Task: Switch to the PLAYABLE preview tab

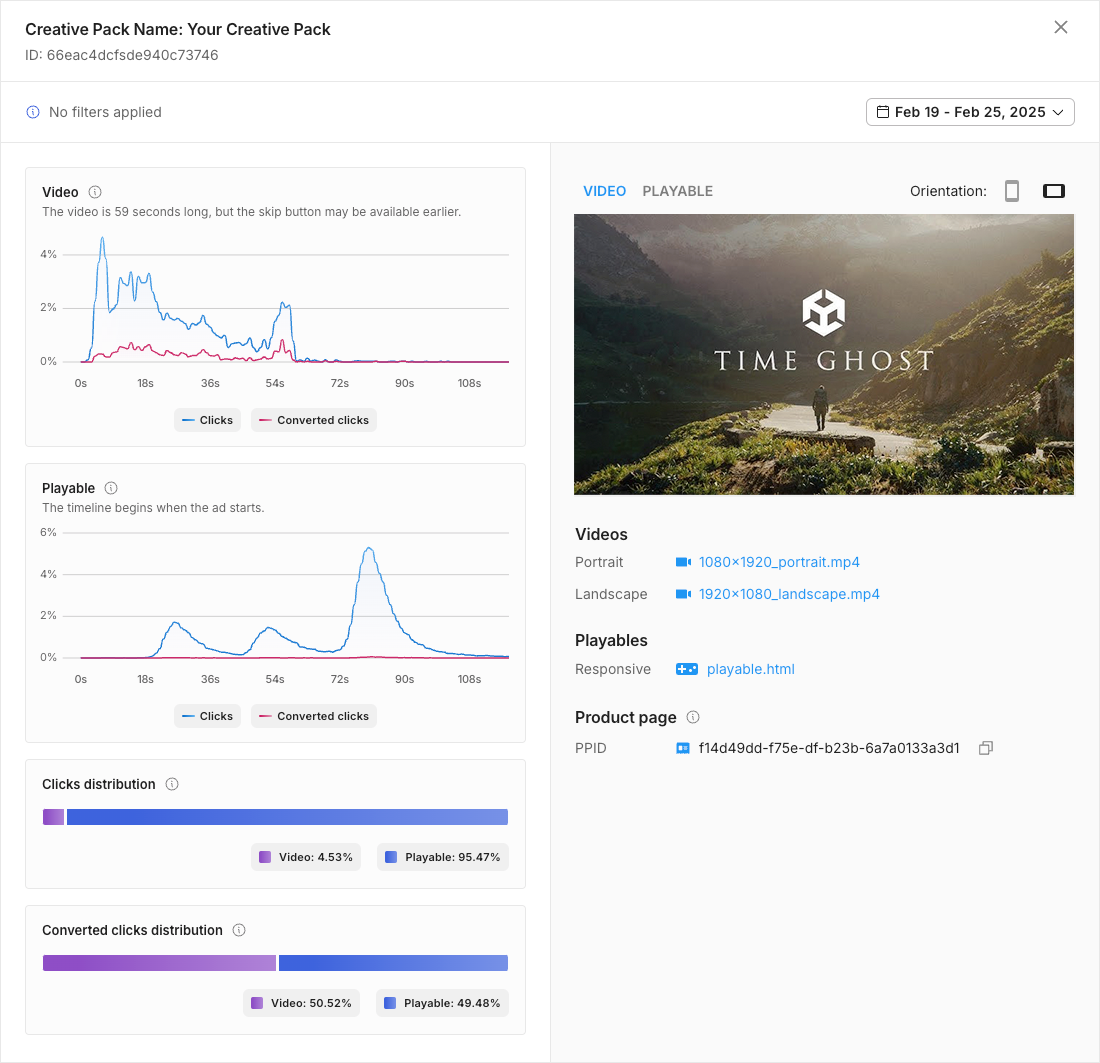Action: coord(677,191)
